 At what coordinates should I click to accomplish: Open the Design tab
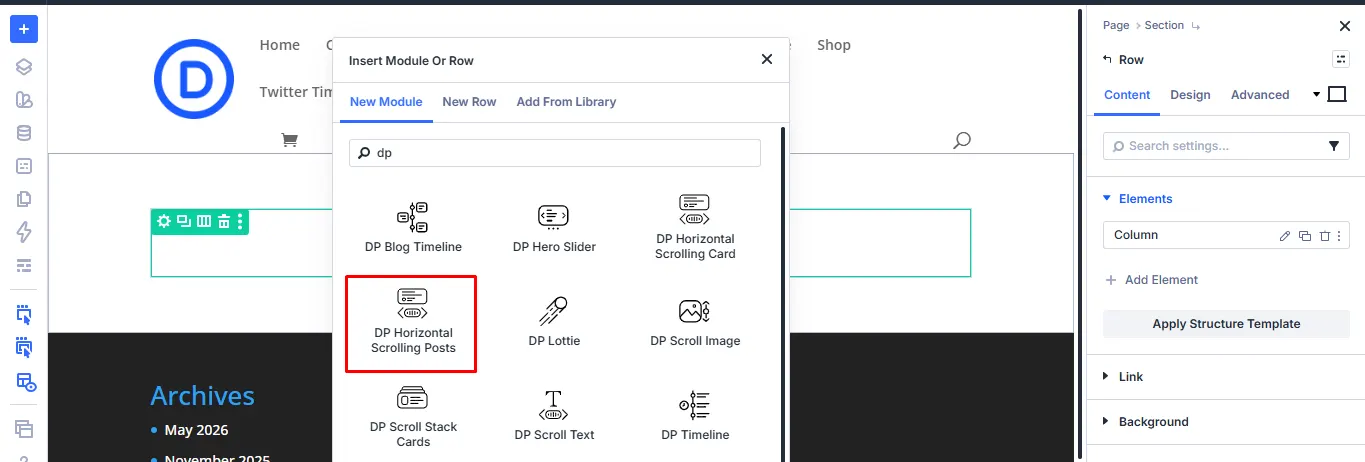[1190, 95]
